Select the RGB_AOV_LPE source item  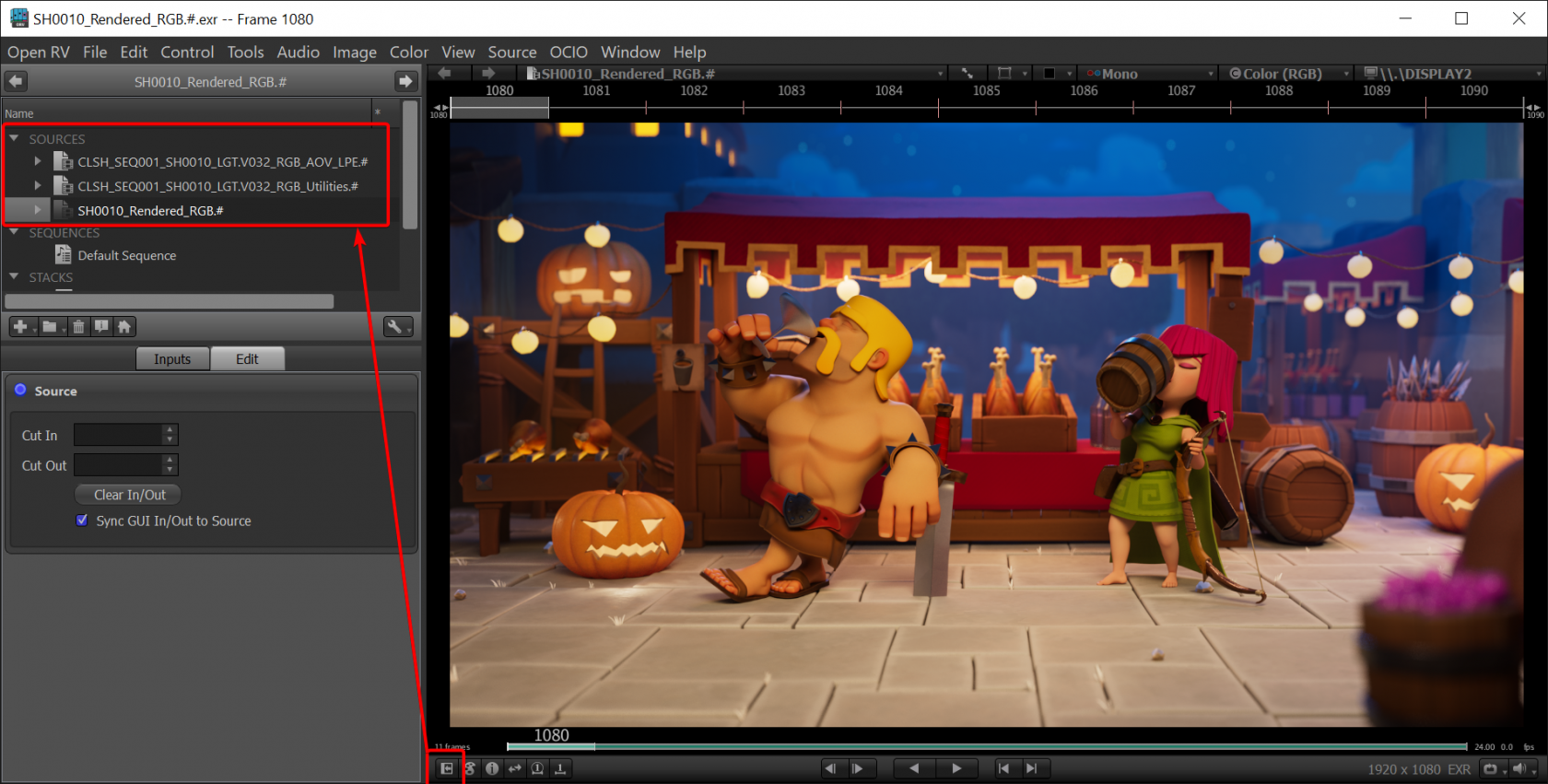[x=222, y=162]
